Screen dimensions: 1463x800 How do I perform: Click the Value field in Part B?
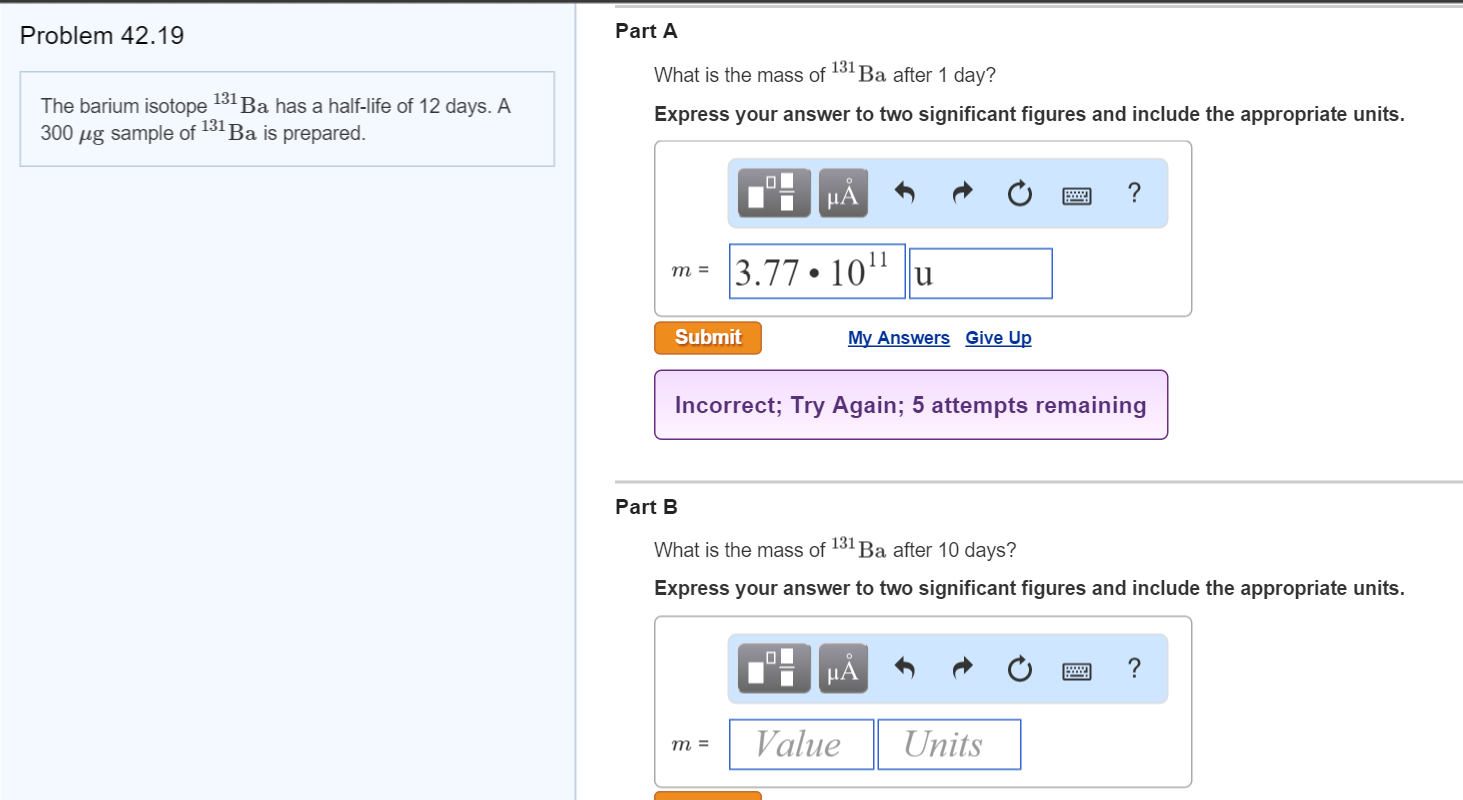point(800,743)
